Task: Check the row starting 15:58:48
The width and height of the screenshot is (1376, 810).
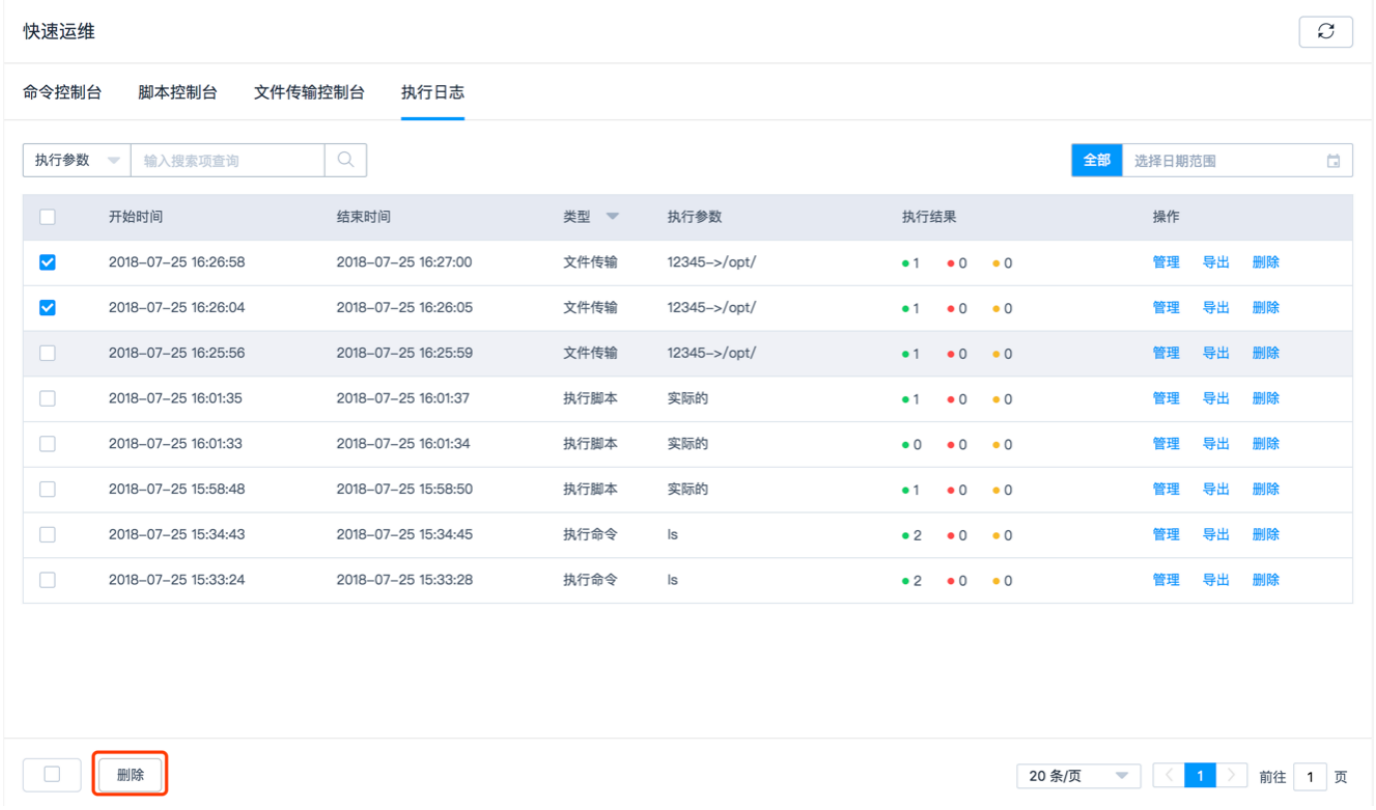Action: [47, 489]
